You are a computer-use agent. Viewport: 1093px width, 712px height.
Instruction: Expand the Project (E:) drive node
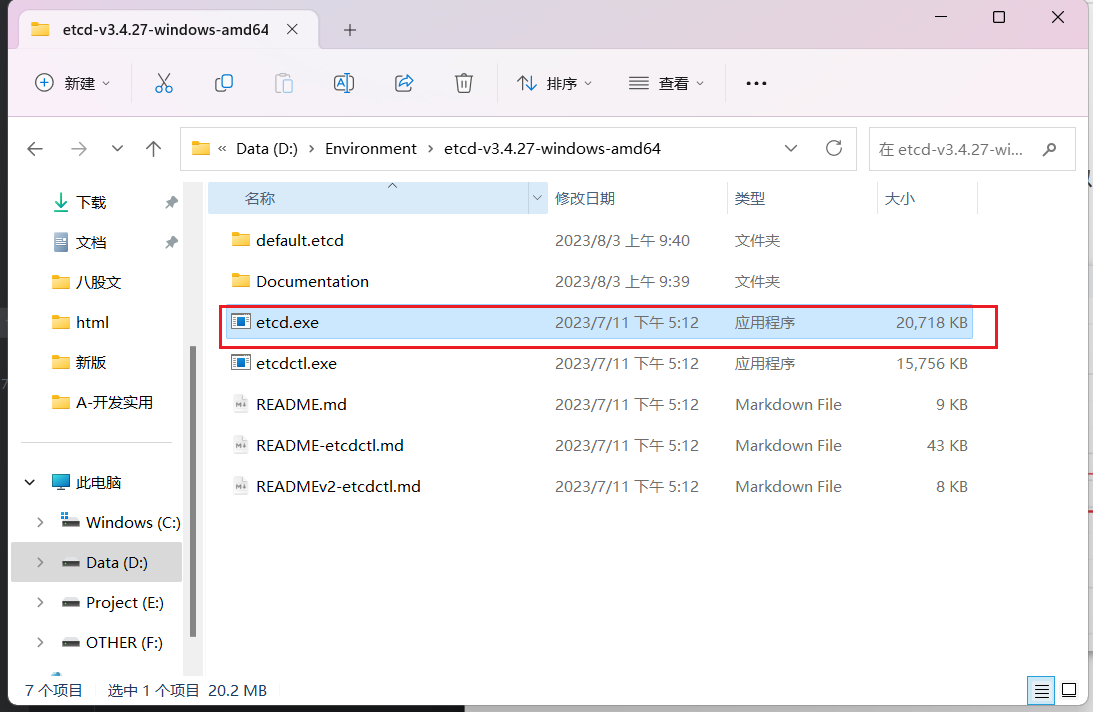pyautogui.click(x=40, y=603)
